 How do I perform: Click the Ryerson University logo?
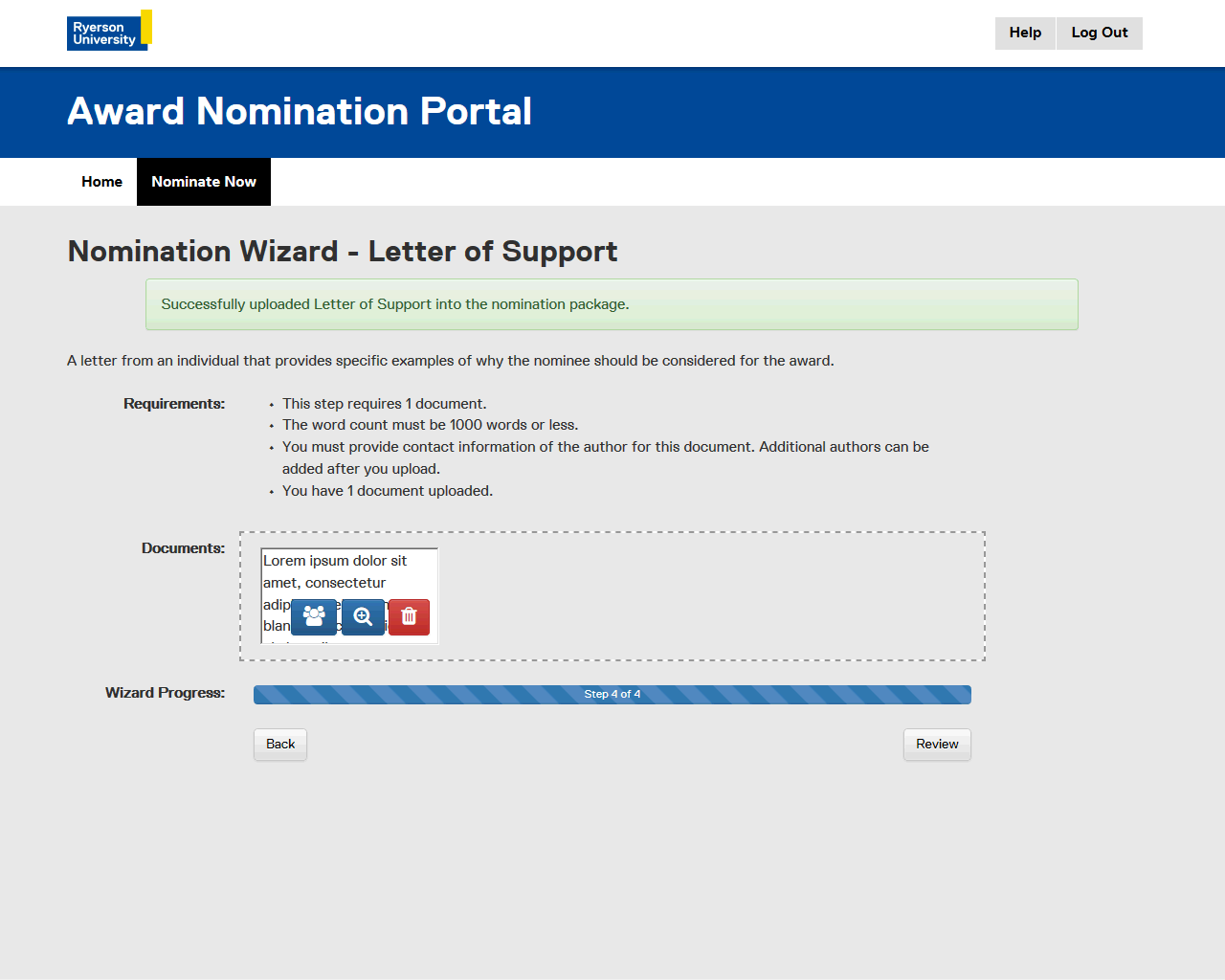coord(109,31)
